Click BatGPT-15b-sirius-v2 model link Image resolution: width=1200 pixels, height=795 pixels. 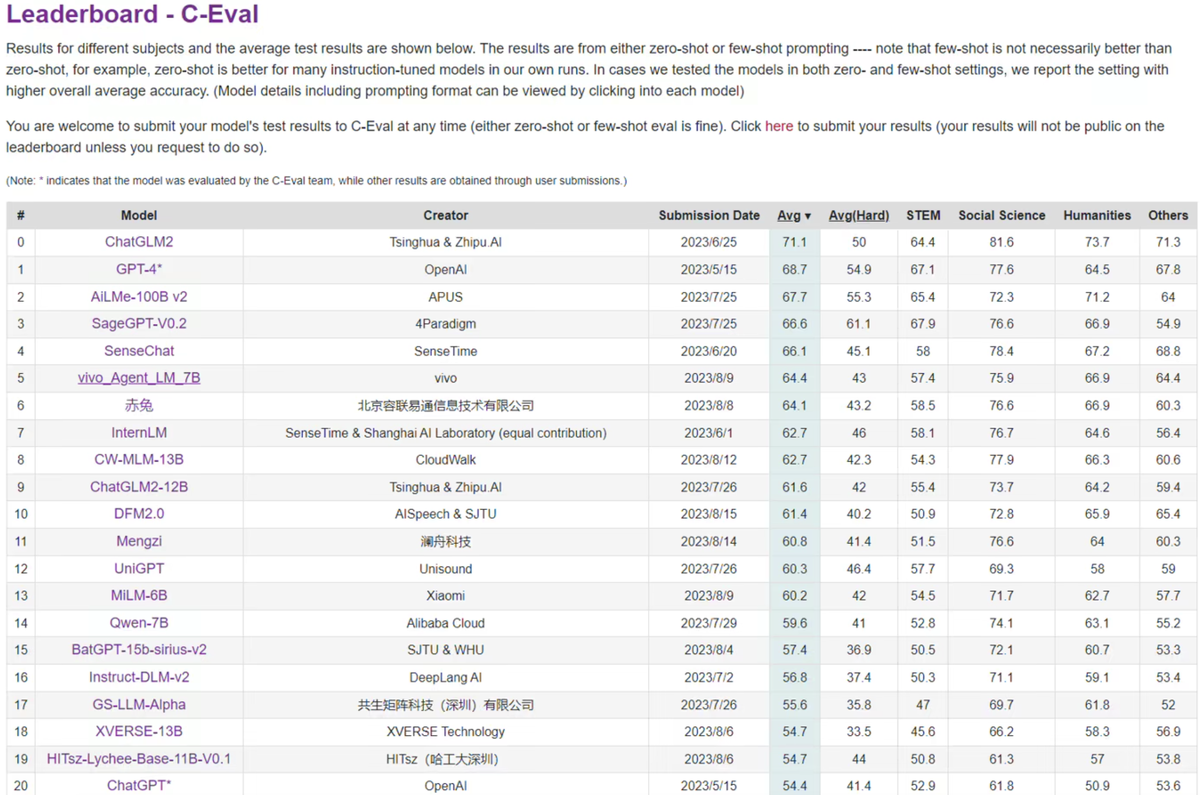tap(139, 650)
